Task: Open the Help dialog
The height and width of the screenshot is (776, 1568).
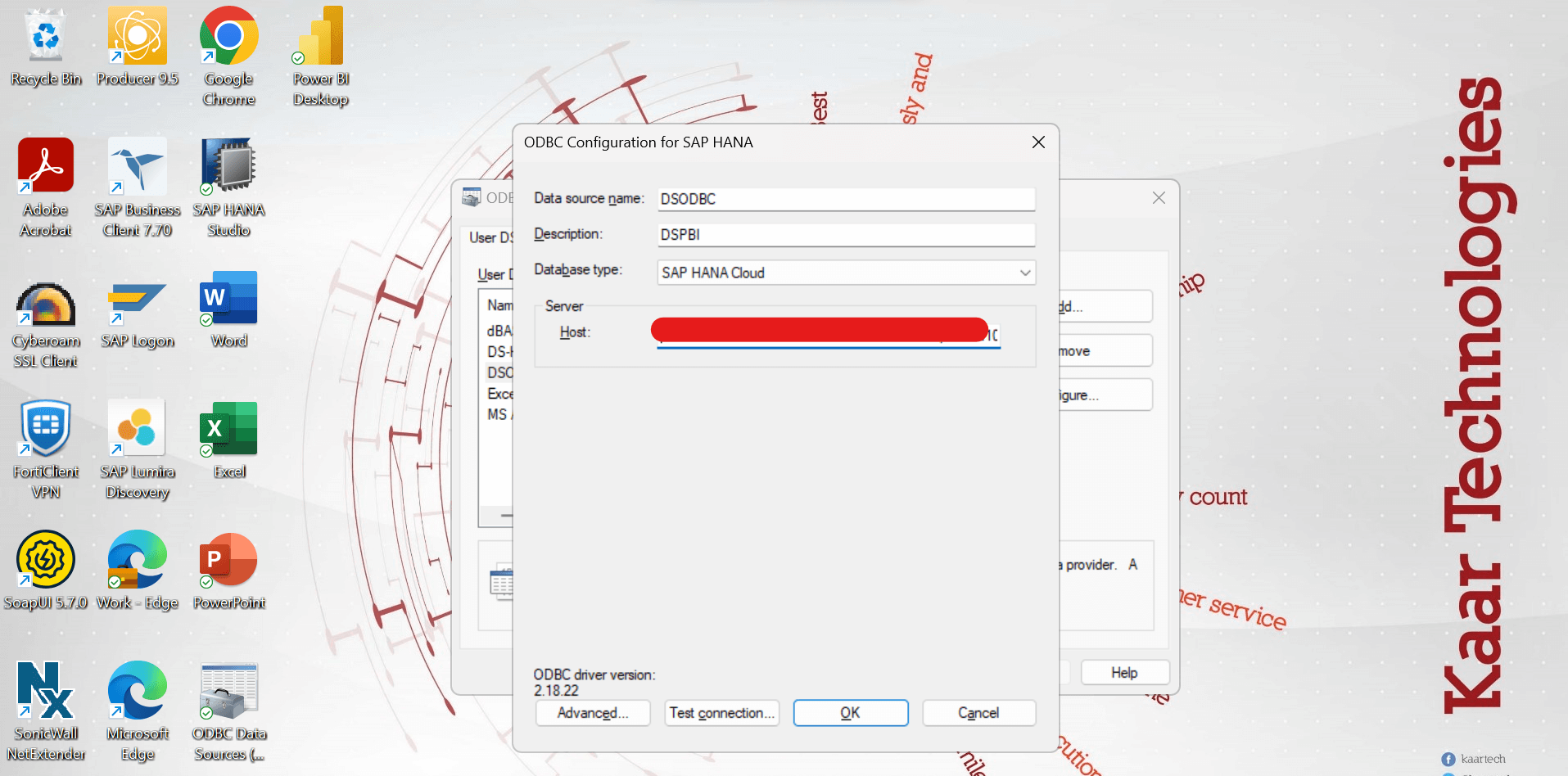Action: coord(1124,672)
